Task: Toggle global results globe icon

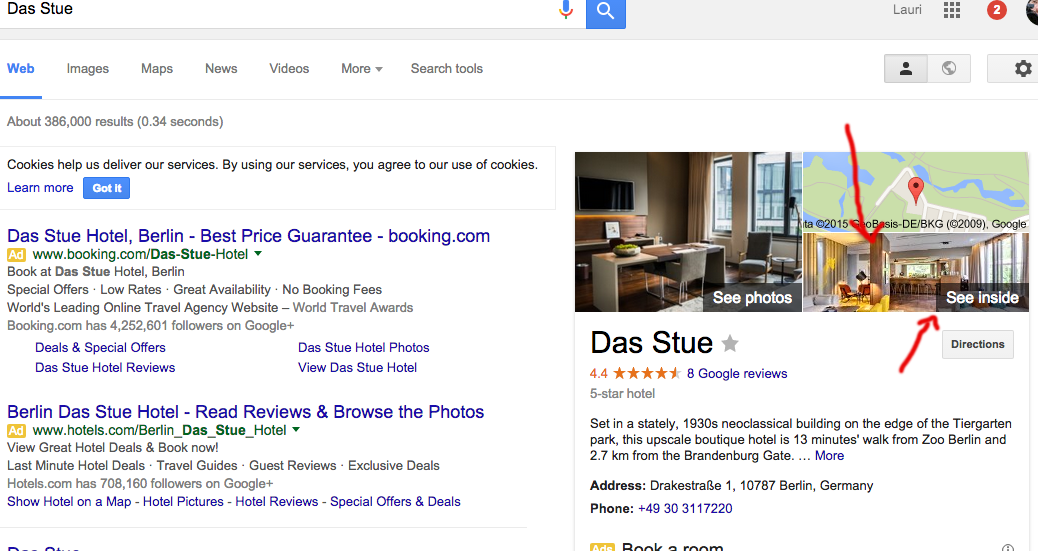Action: pyautogui.click(x=949, y=68)
